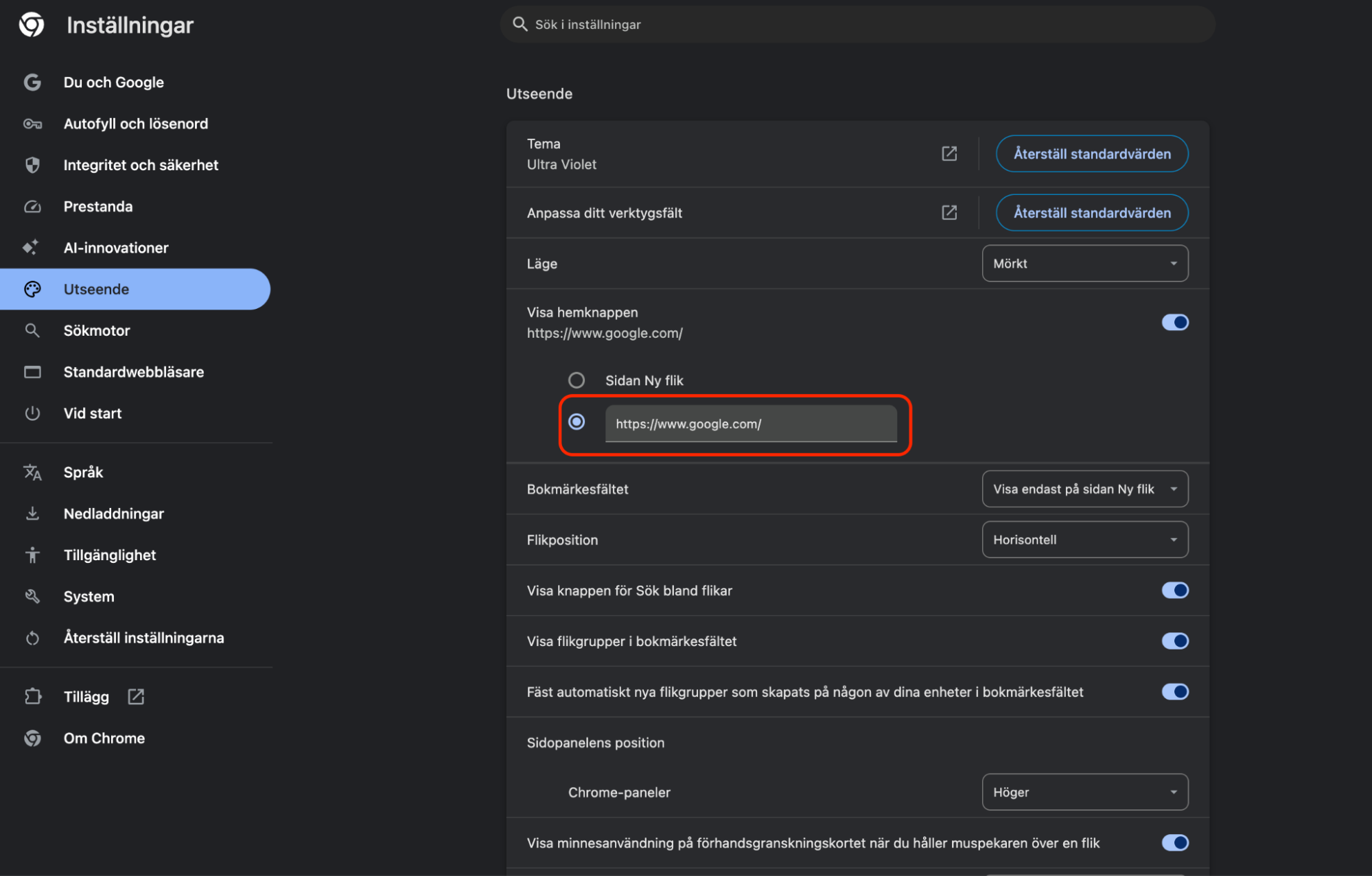The image size is (1372, 876).
Task: Click the Sök i inställningar search box
Action: coord(858,24)
